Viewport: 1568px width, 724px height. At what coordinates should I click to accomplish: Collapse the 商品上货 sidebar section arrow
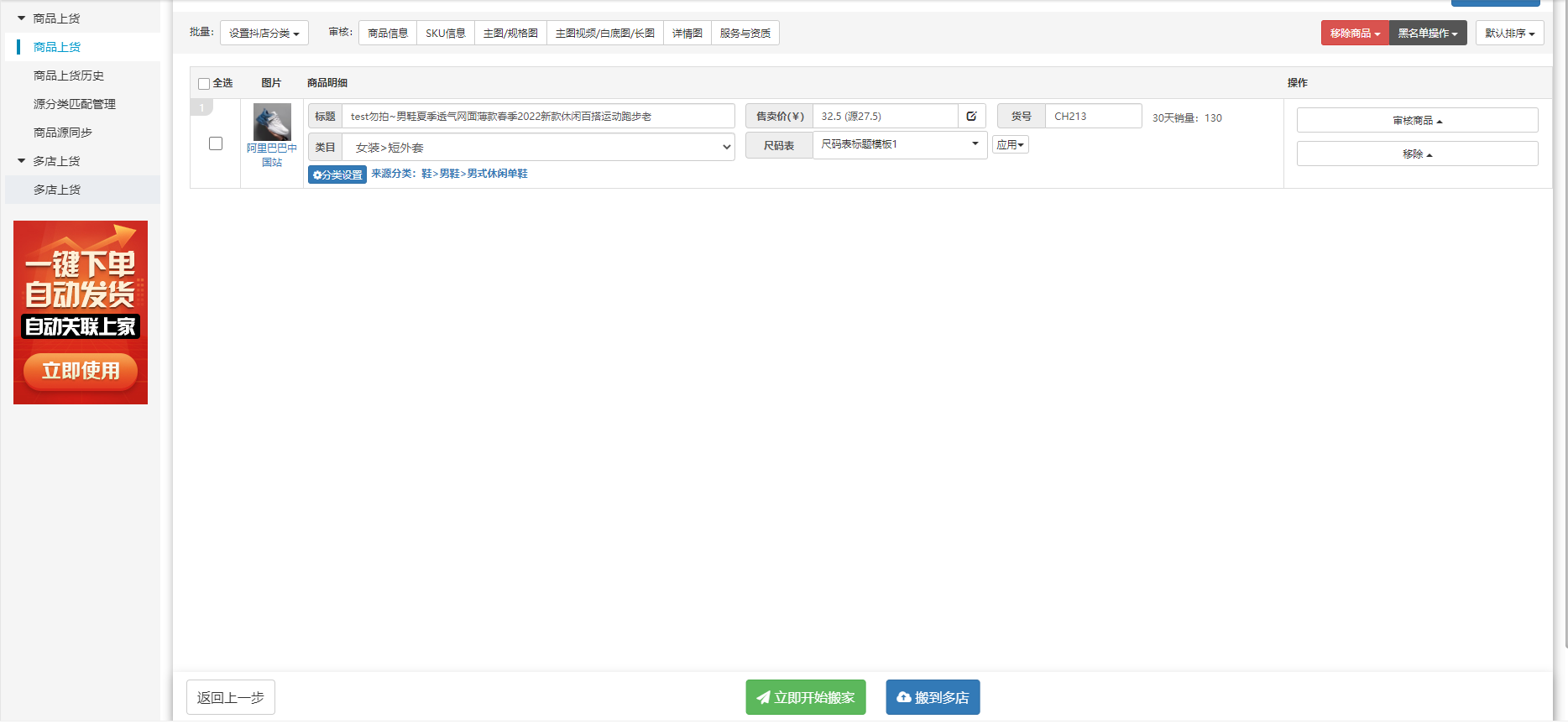point(21,18)
